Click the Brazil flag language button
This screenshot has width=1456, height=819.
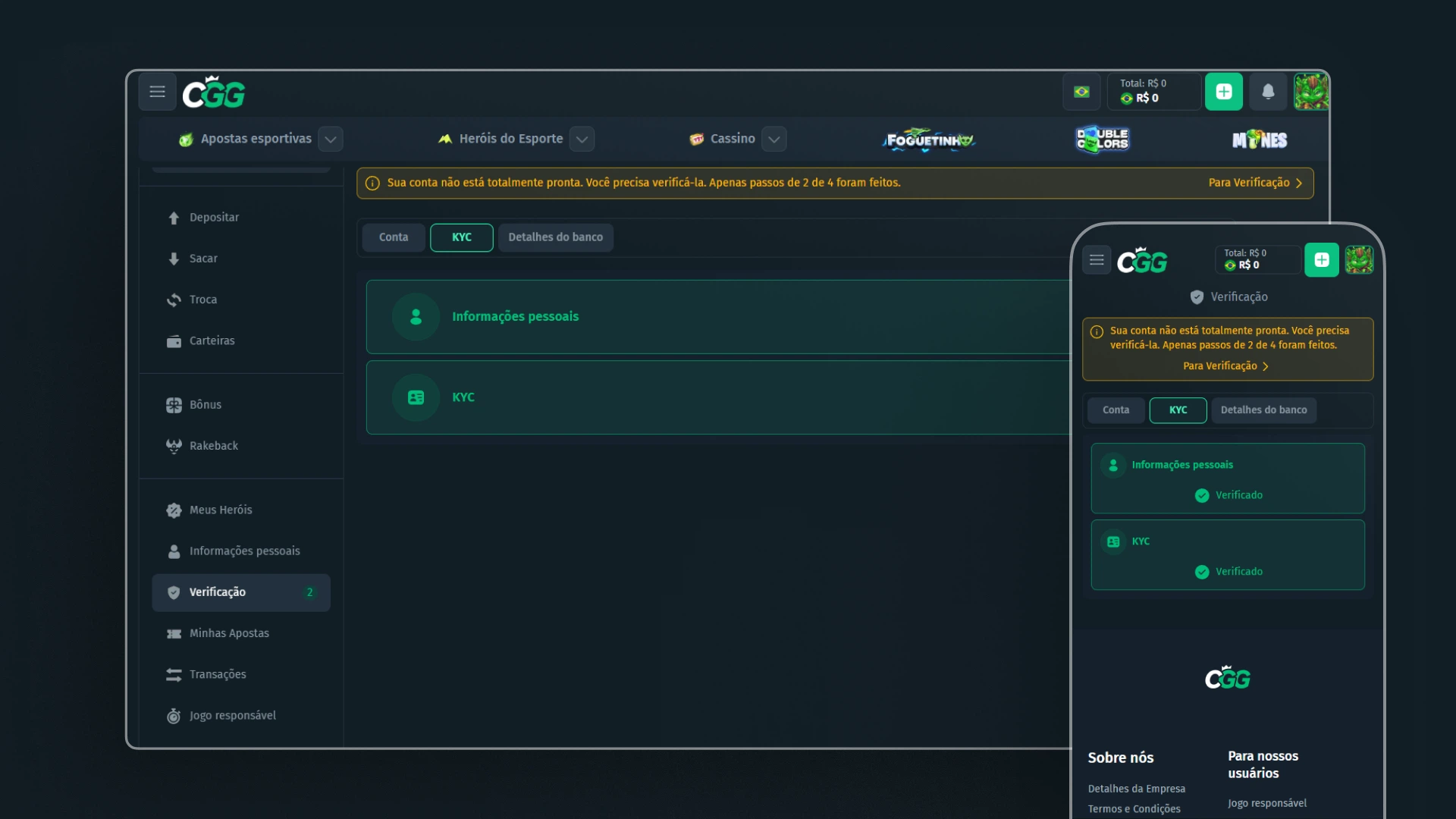[x=1081, y=92]
